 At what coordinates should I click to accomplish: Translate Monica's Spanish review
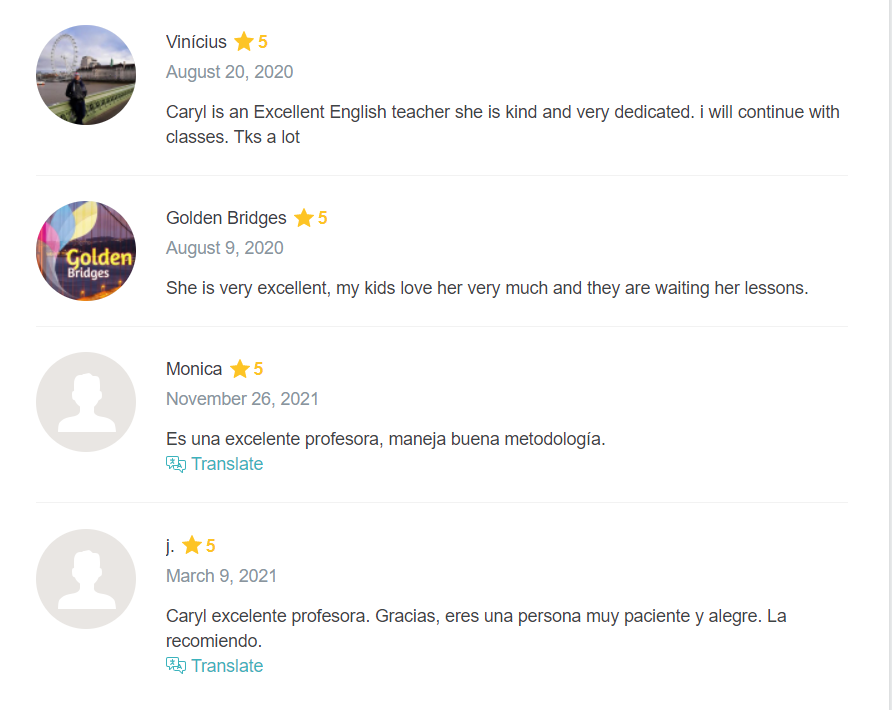227,464
